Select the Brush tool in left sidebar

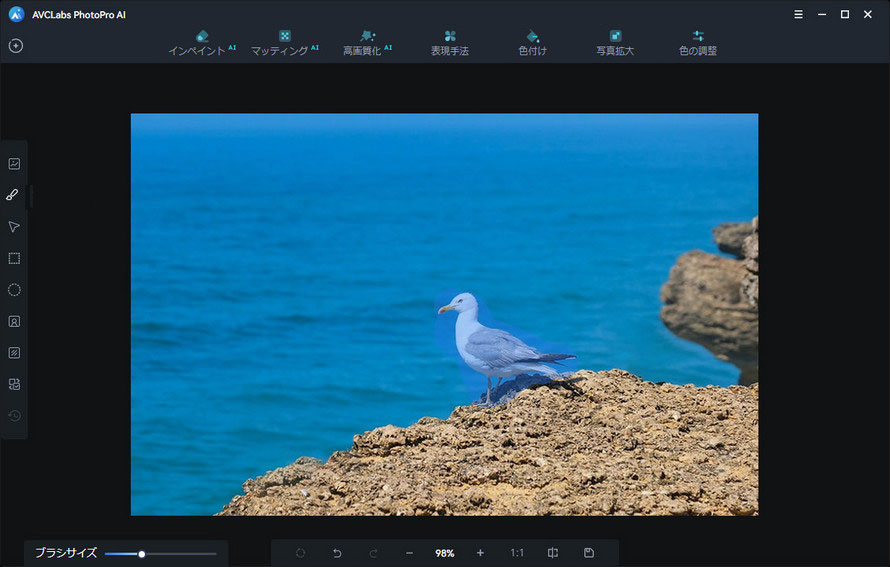tap(12, 195)
